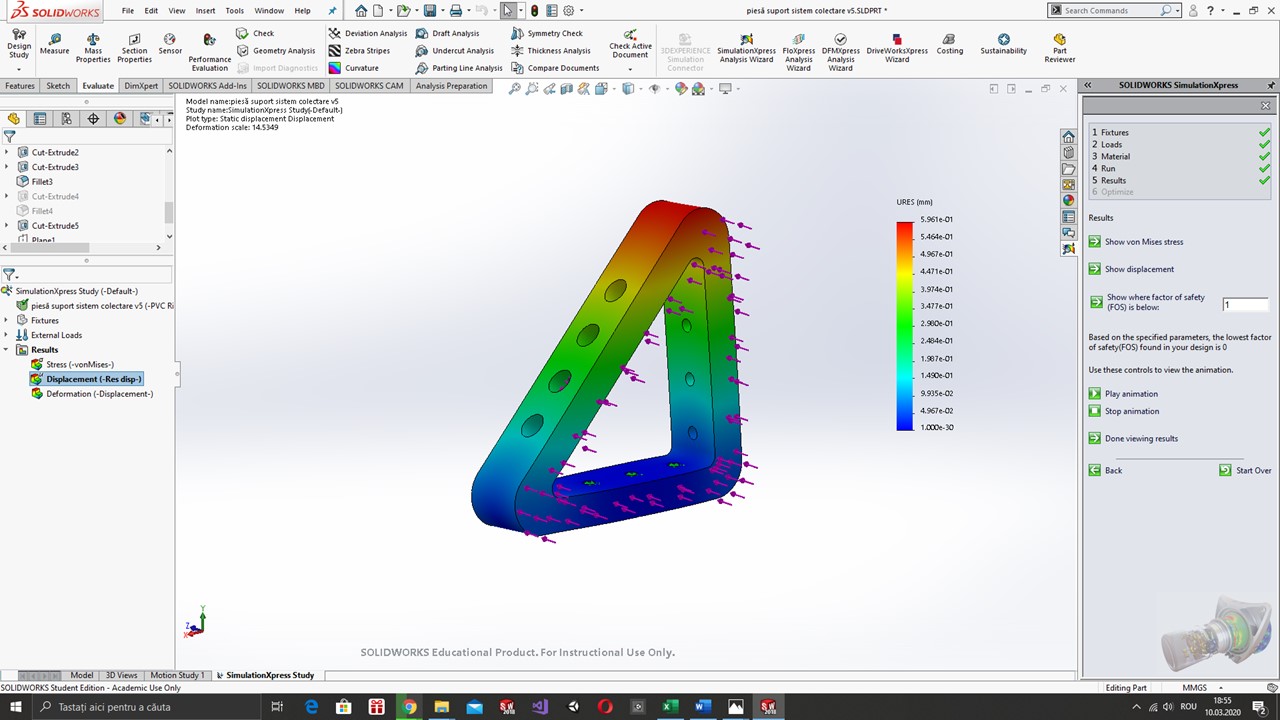The image size is (1280, 720).
Task: Click Done viewing results
Action: 1133,438
